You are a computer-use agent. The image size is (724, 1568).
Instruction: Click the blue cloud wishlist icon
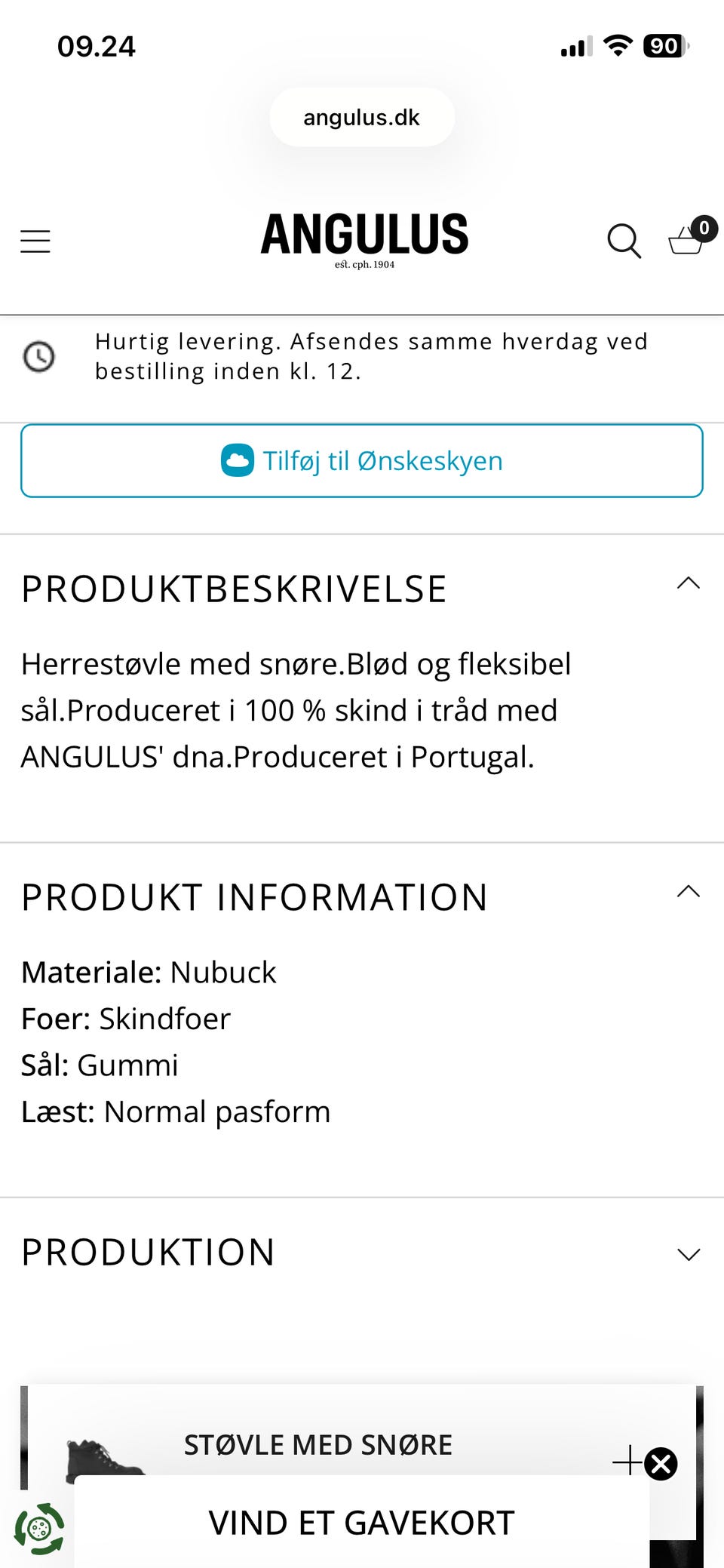pos(238,460)
